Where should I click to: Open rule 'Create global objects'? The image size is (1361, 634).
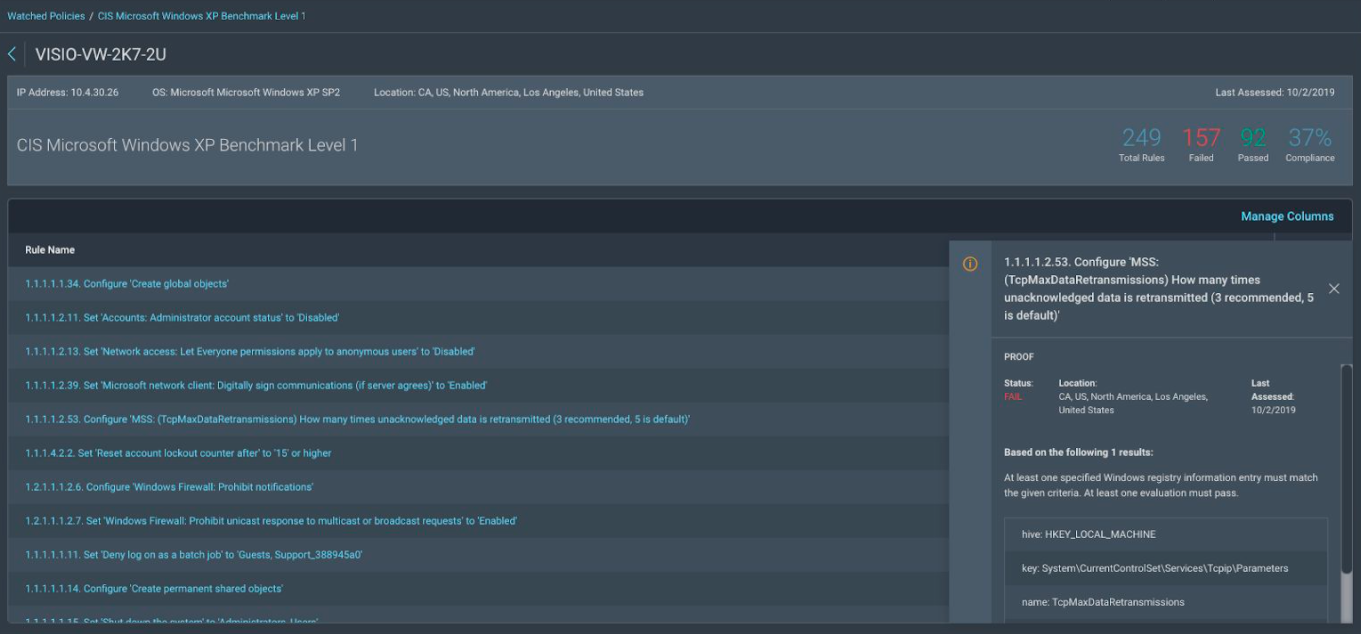127,284
